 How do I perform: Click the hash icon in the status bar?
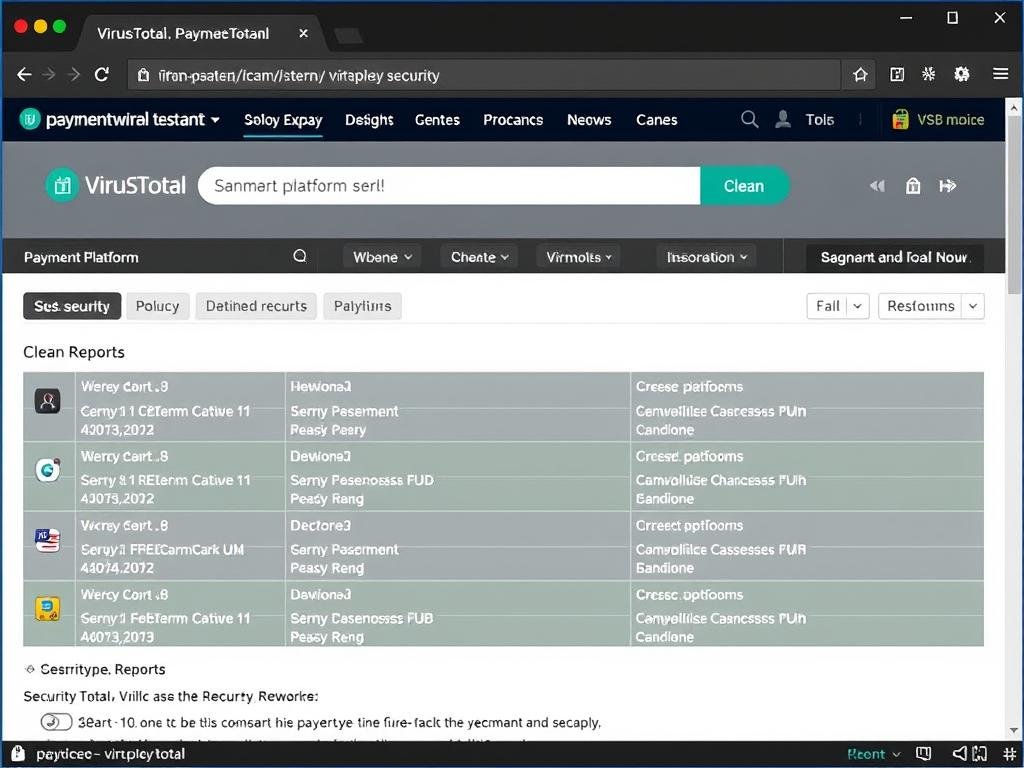1010,754
